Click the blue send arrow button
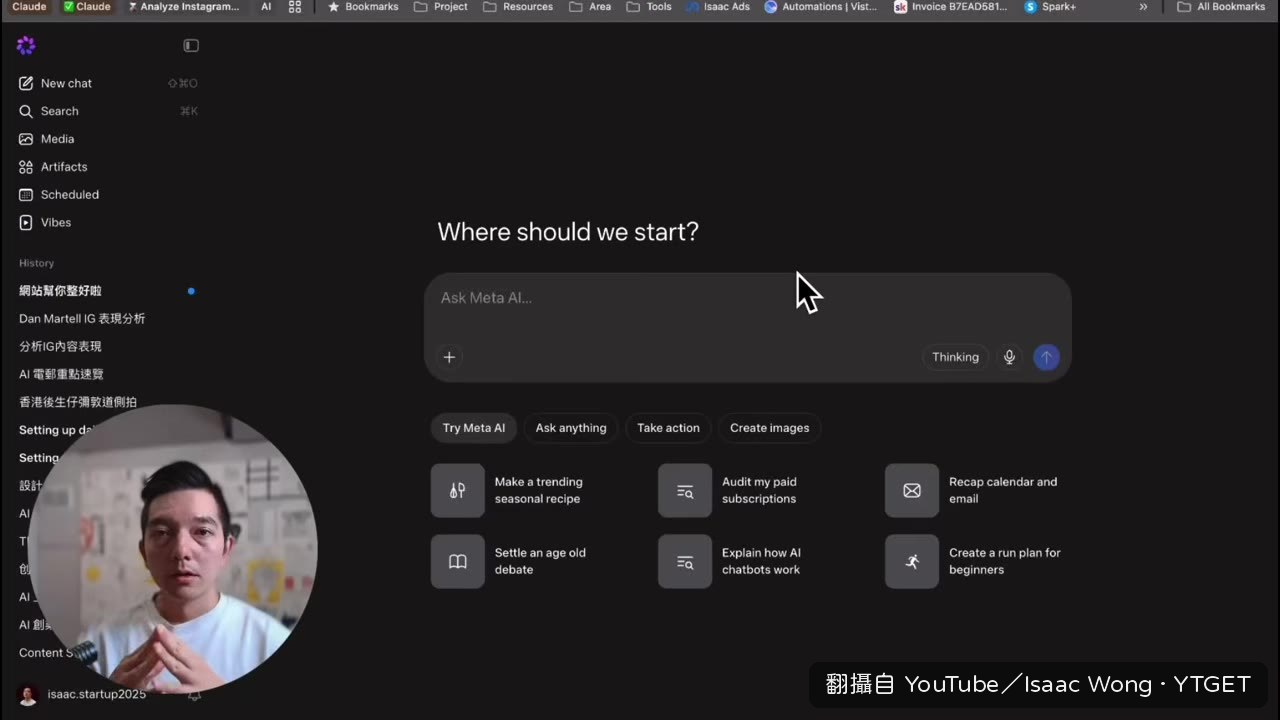Image resolution: width=1280 pixels, height=720 pixels. [x=1046, y=357]
